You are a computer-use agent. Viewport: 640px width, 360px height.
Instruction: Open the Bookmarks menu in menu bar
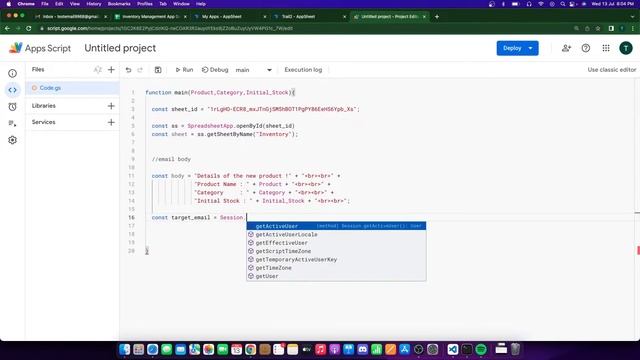119,4
